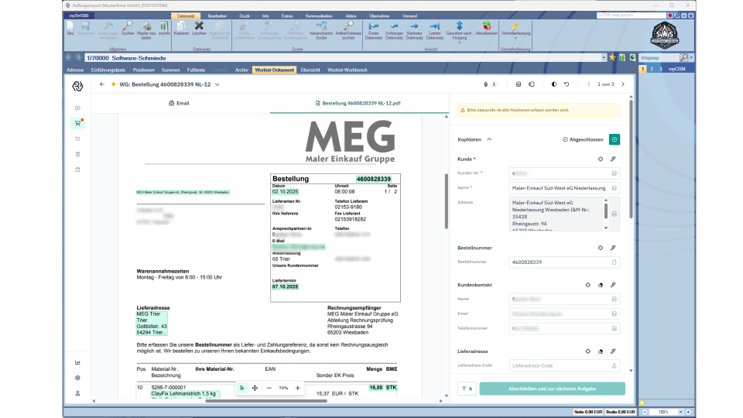Click the Aktualisieren ribbon icon

[487, 28]
